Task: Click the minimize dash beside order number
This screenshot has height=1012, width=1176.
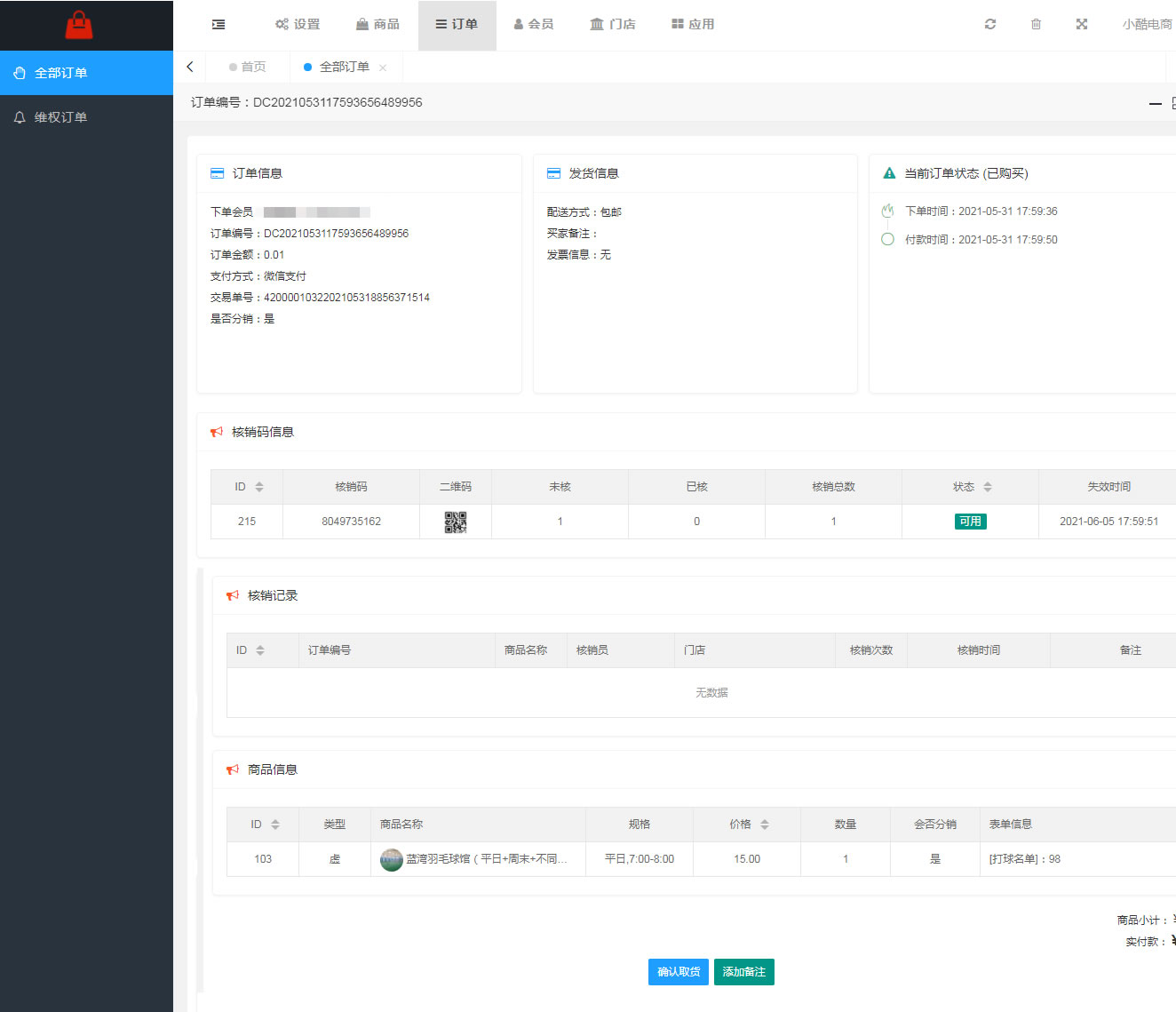Action: (1156, 103)
